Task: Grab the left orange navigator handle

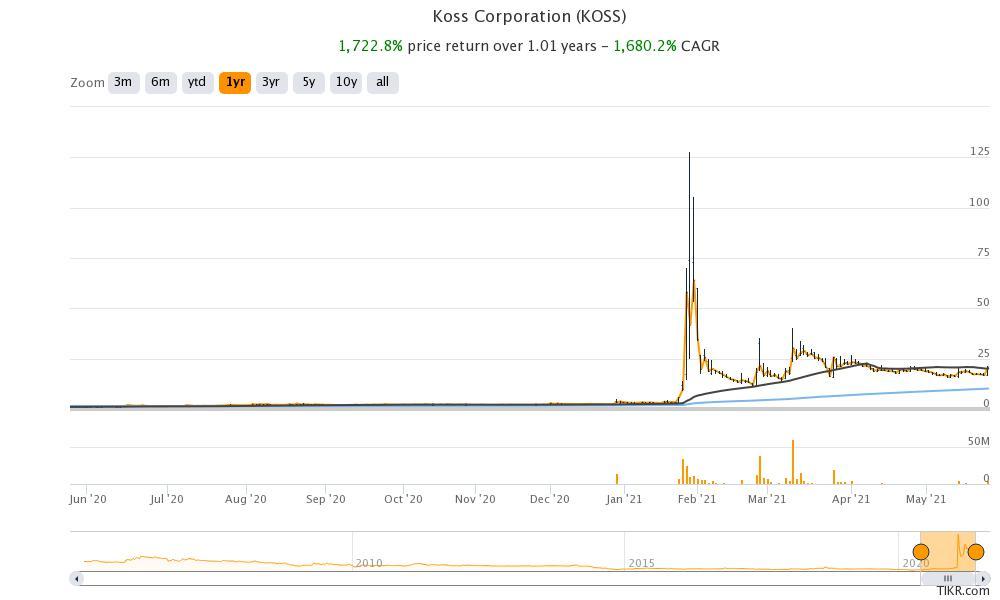Action: [x=921, y=552]
